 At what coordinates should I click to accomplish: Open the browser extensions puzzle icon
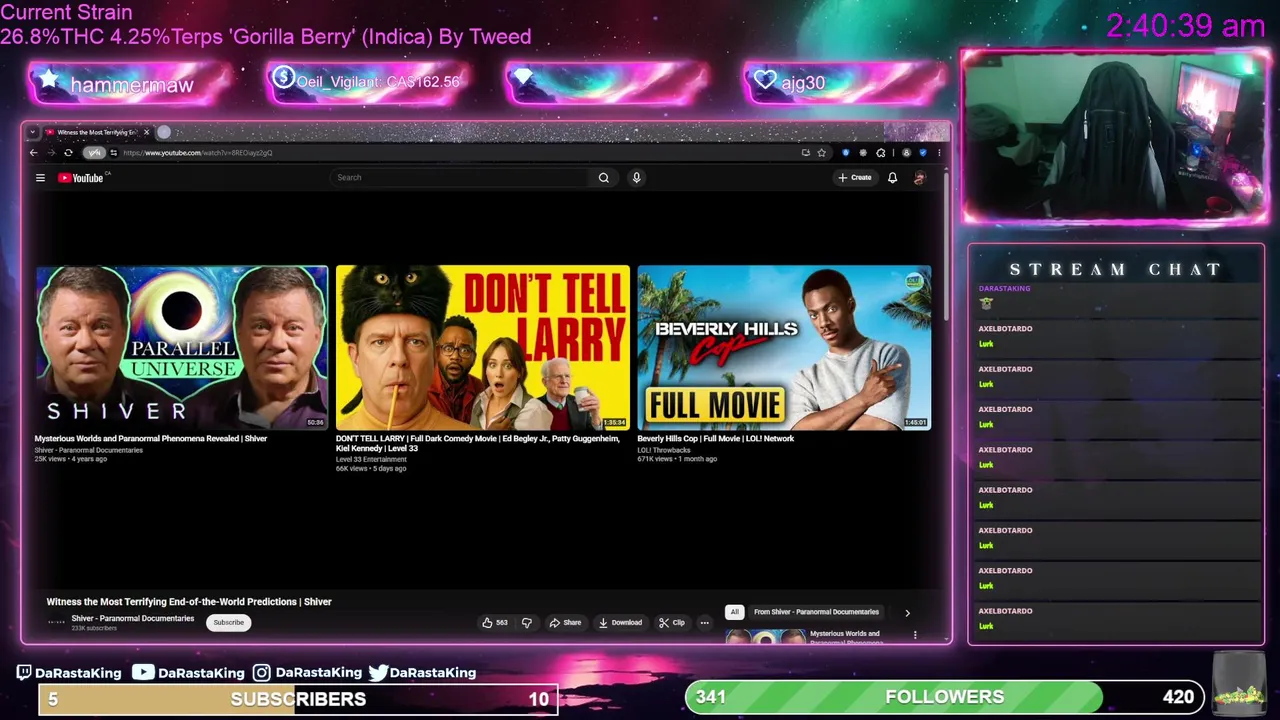point(880,153)
